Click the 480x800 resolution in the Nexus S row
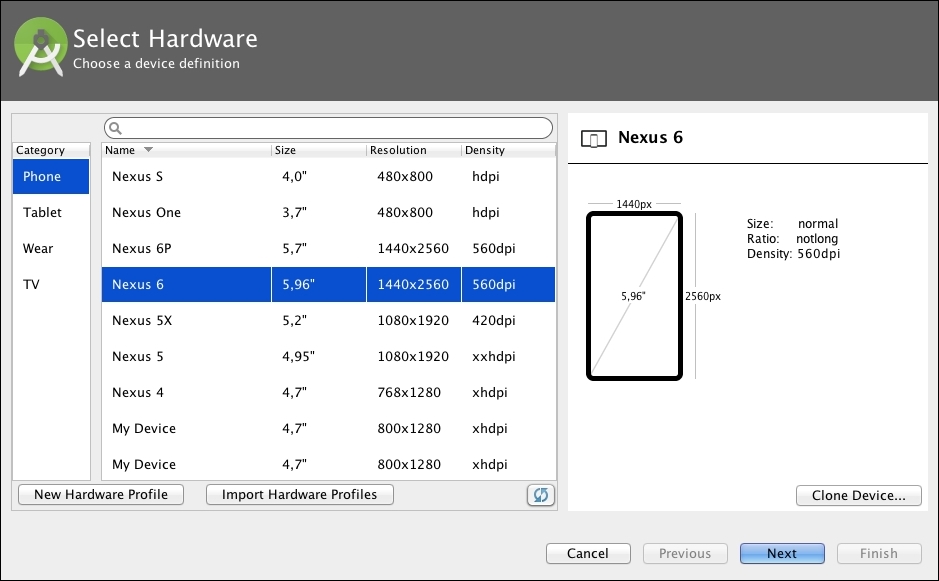 (405, 177)
